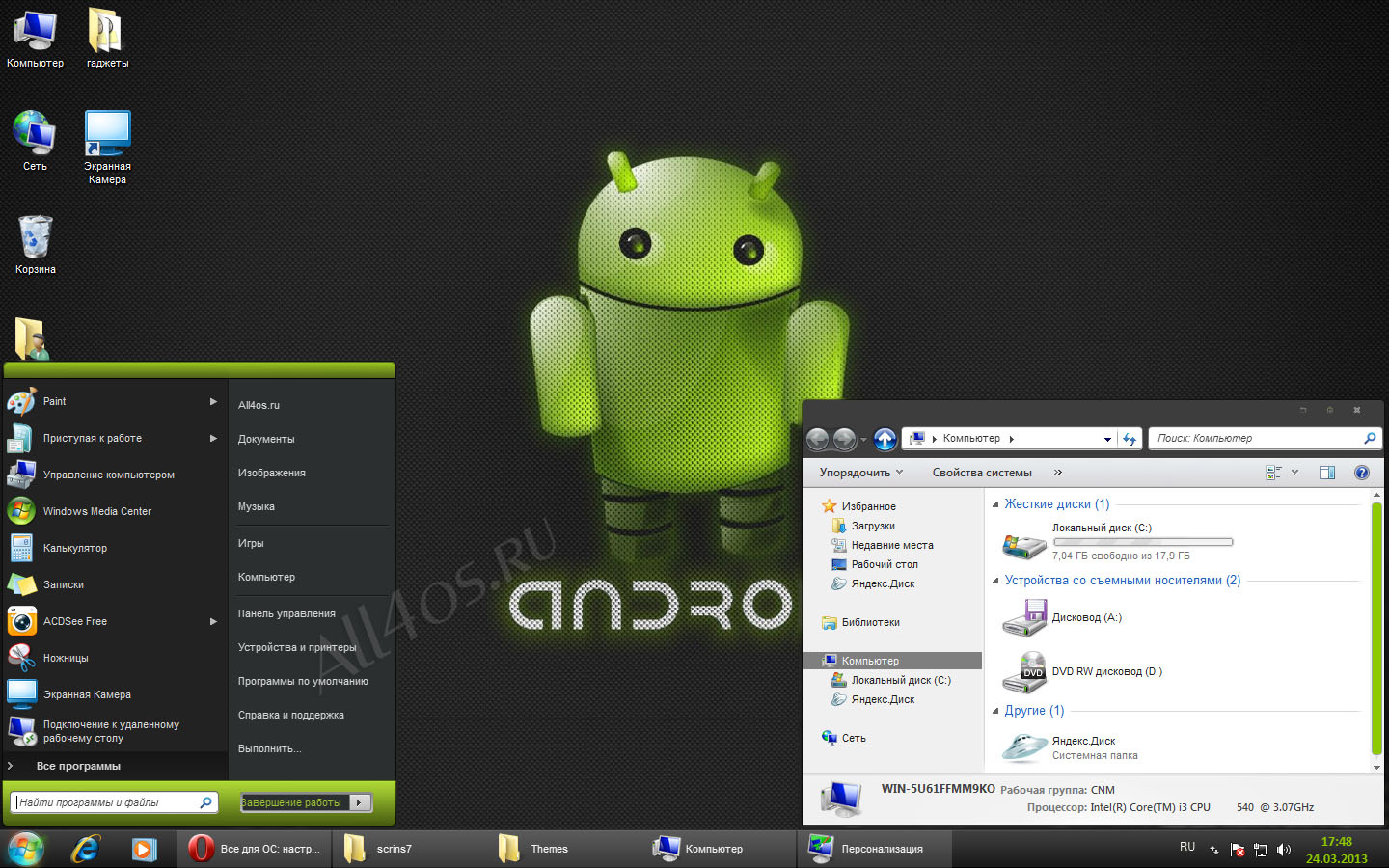Launch Paint from the Start menu

[114, 401]
